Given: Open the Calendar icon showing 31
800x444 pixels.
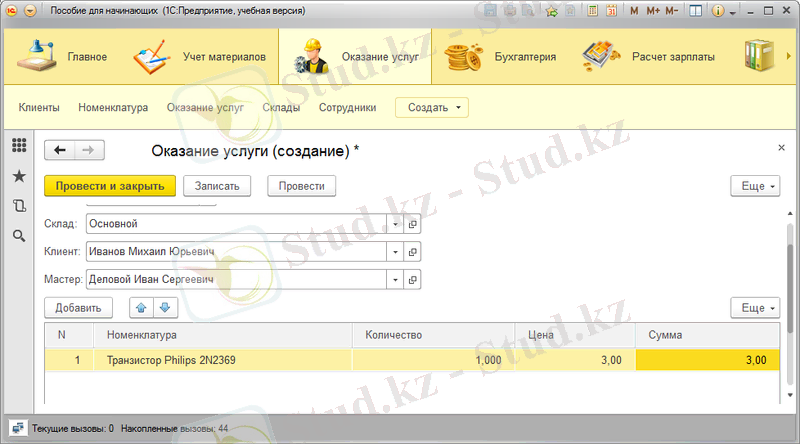Looking at the screenshot, I should tap(611, 11).
